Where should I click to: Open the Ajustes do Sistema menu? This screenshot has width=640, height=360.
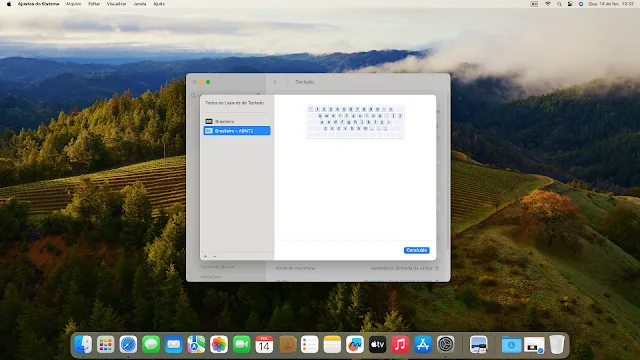tap(38, 4)
